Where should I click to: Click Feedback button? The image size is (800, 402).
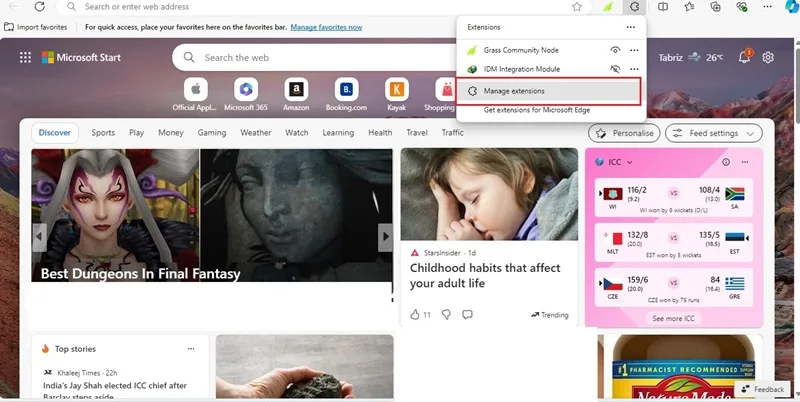coord(763,389)
